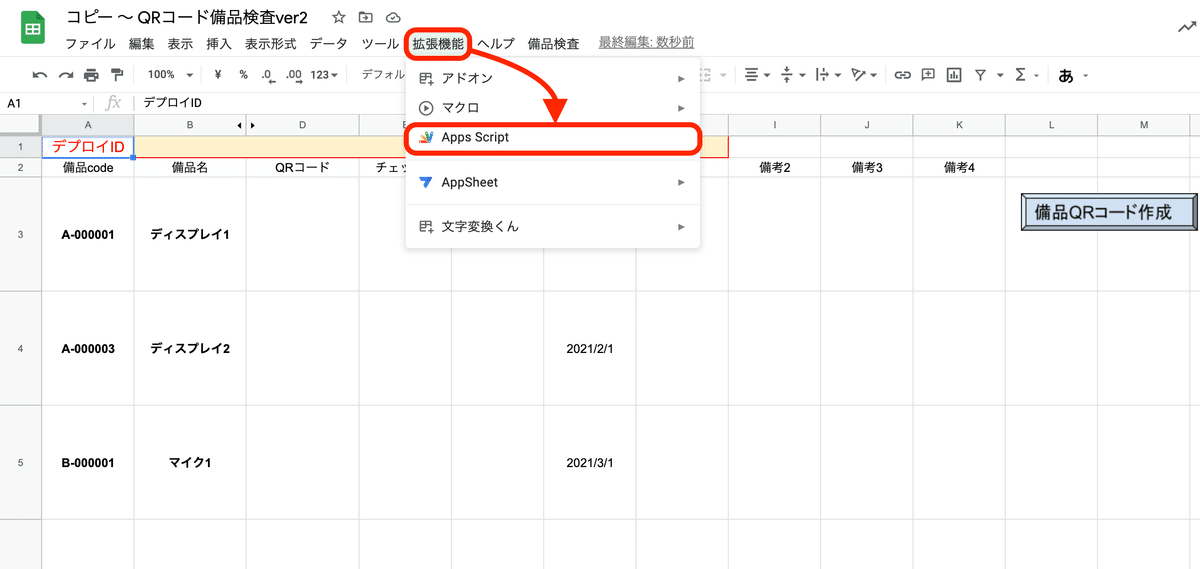1200x569 pixels.
Task: Select the B-000001 cell
Action: tap(88, 462)
